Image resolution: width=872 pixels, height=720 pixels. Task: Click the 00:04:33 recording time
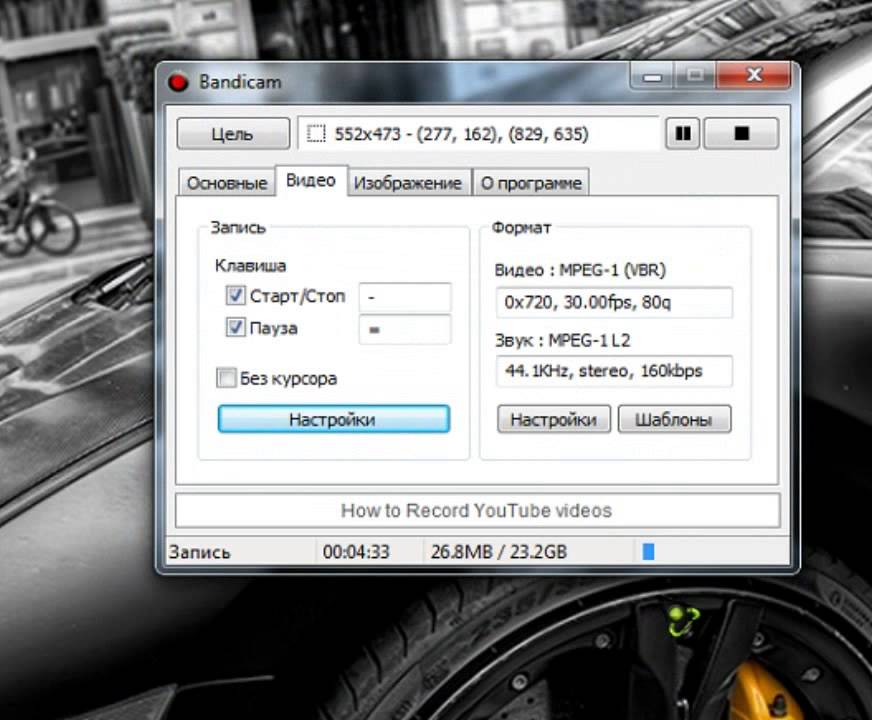(x=356, y=552)
